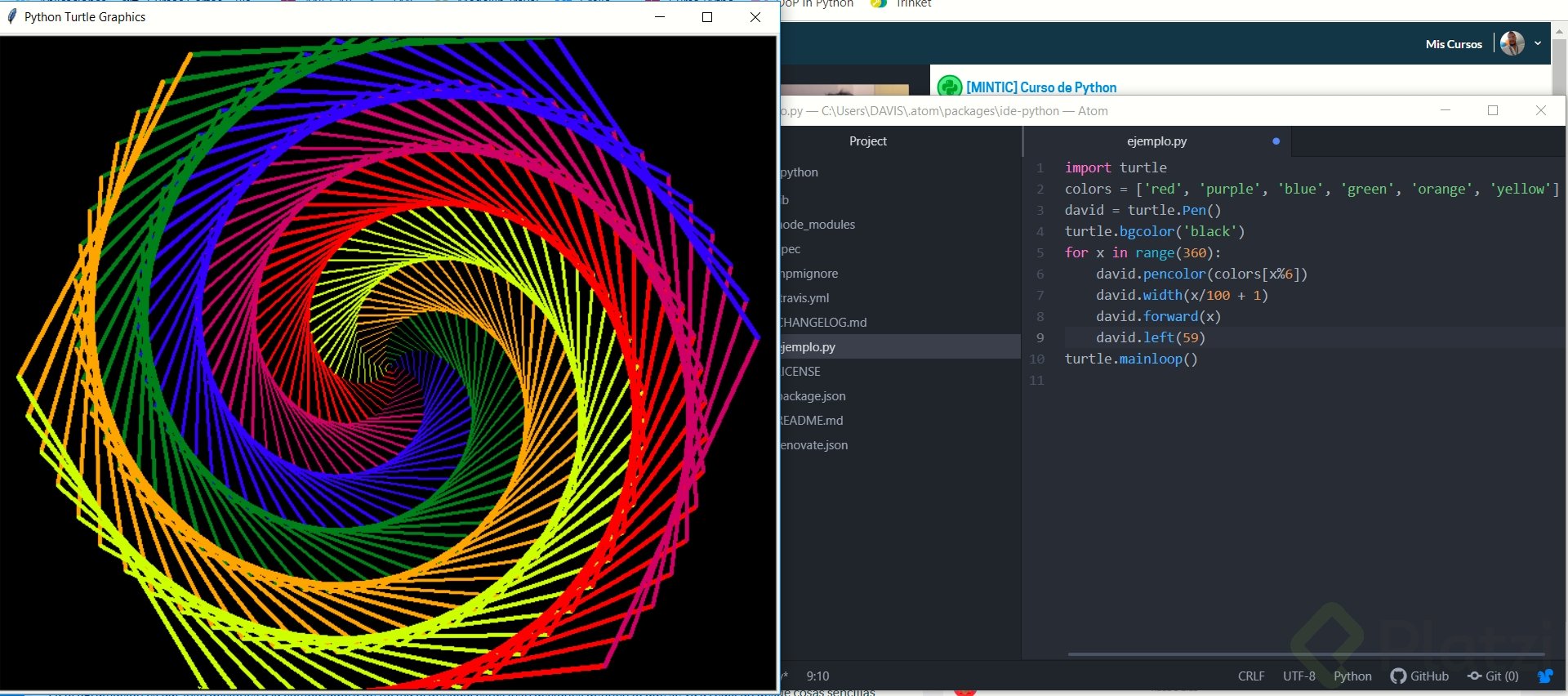This screenshot has height=696, width=1568.
Task: Open the UTF-8 encoding selector
Action: [x=1298, y=676]
